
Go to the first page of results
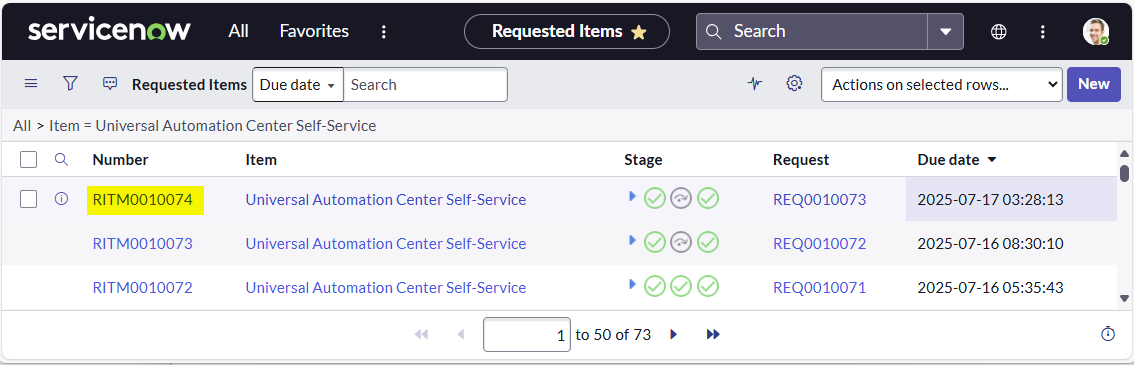[x=421, y=334]
